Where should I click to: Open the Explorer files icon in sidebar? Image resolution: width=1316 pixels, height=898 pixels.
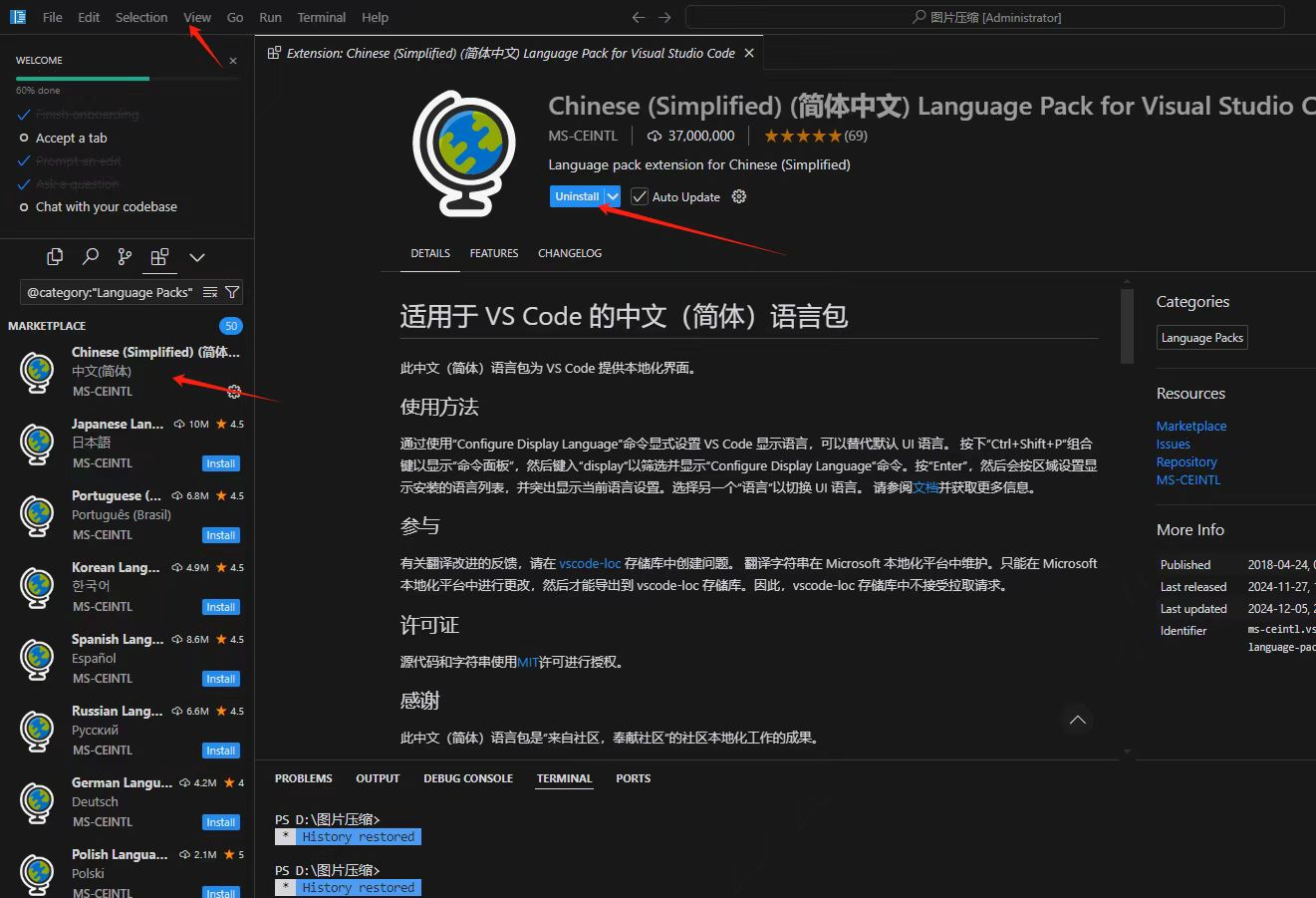tap(55, 257)
